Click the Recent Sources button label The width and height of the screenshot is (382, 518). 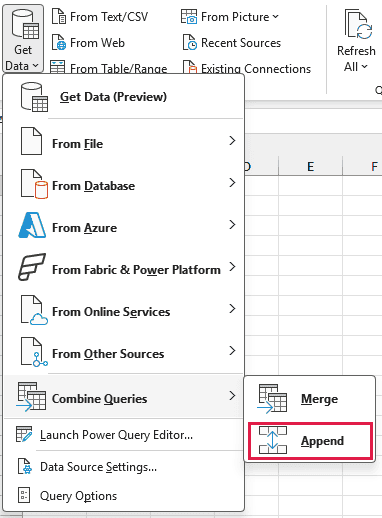(x=241, y=43)
